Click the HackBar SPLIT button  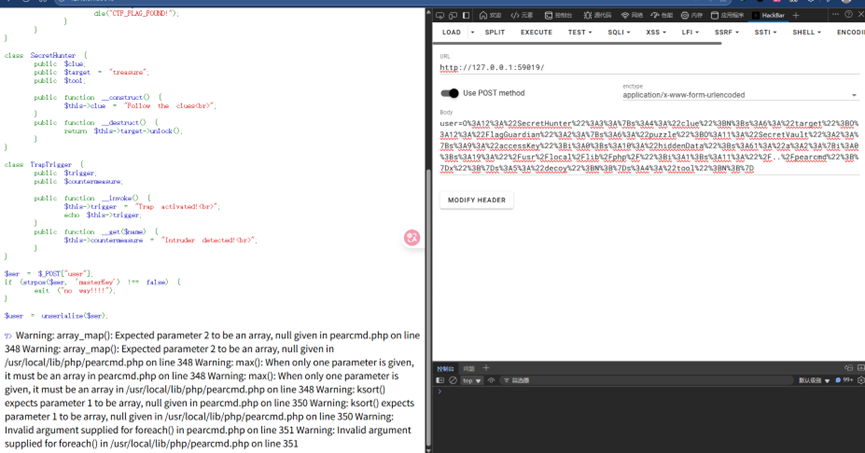point(495,33)
